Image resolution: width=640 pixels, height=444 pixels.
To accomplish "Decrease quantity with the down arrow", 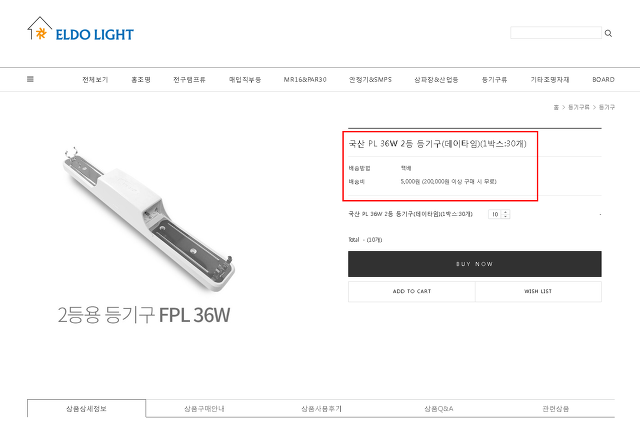I will [506, 216].
